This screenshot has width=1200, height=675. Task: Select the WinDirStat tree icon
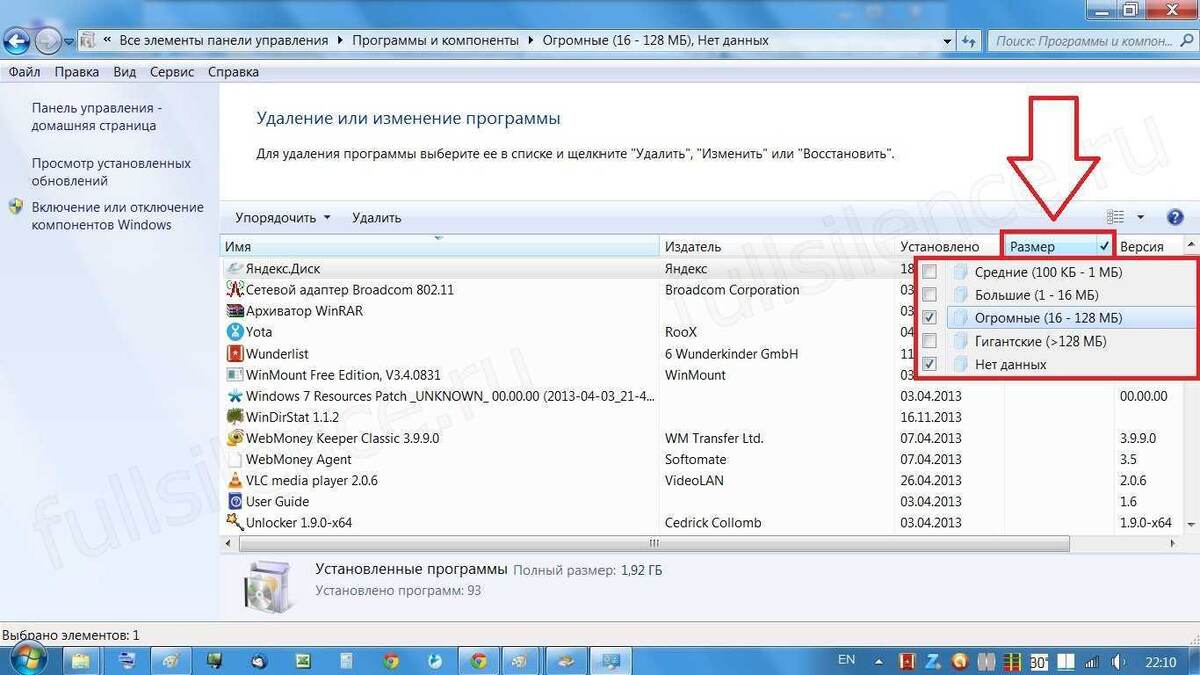pos(235,417)
